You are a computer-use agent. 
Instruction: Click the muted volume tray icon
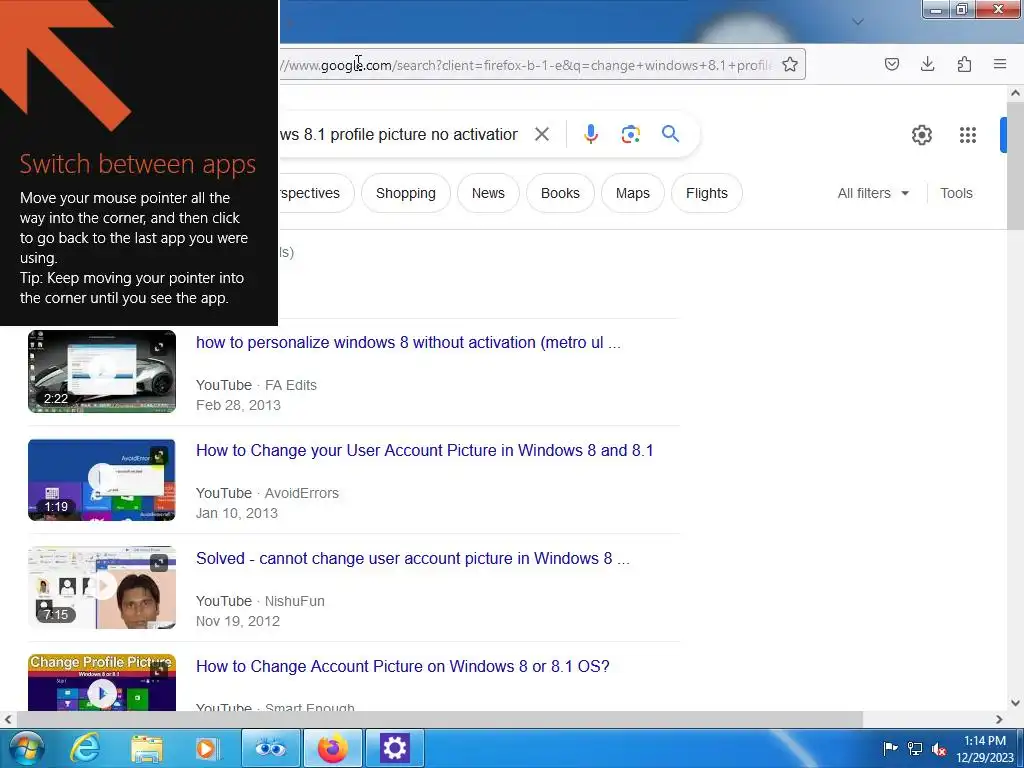point(939,749)
